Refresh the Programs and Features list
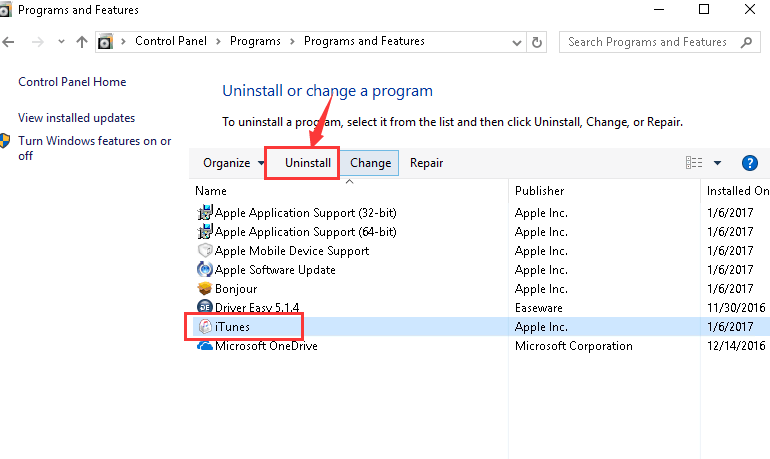770x459 pixels. (x=538, y=42)
